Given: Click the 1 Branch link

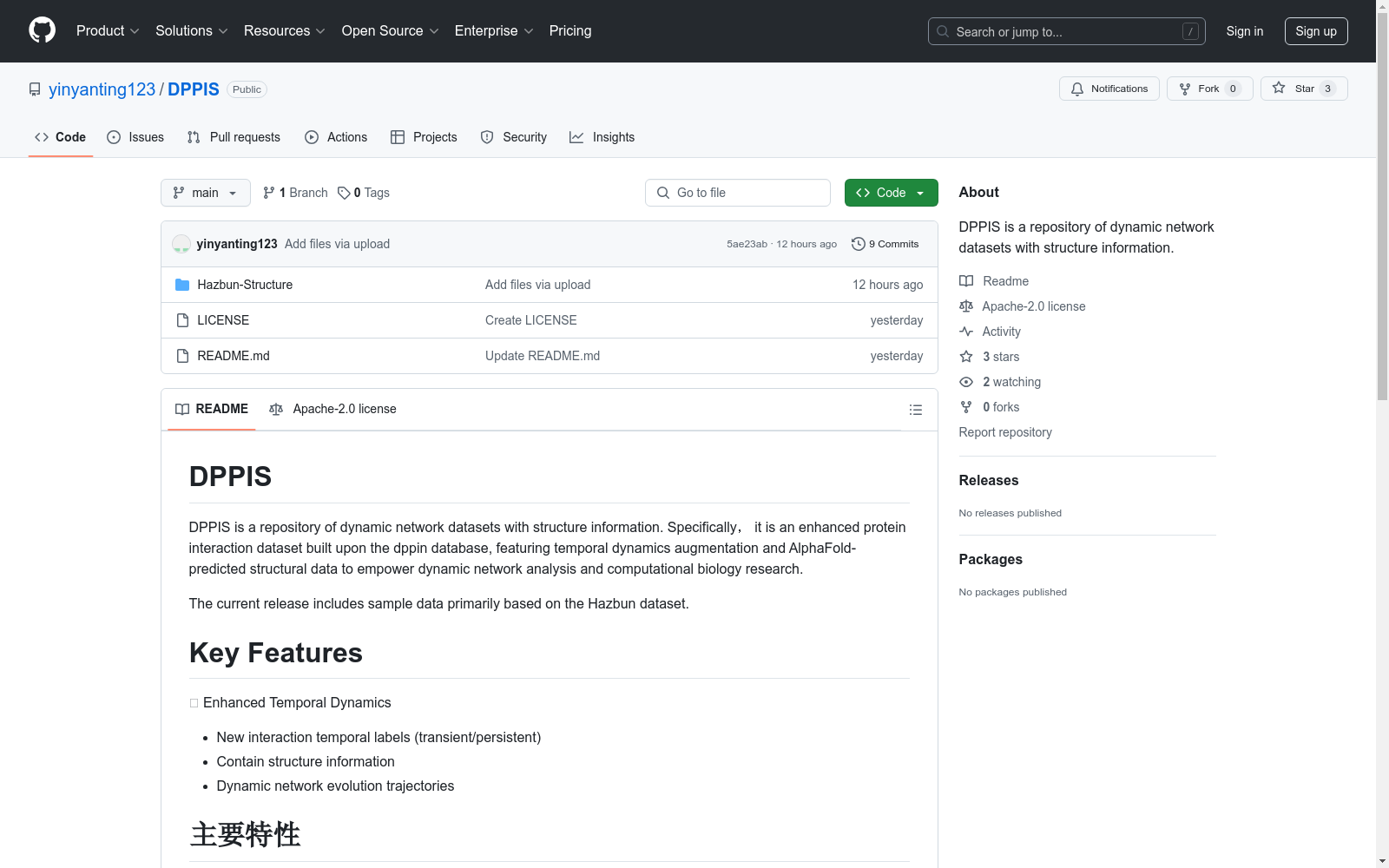Looking at the screenshot, I should (x=295, y=193).
